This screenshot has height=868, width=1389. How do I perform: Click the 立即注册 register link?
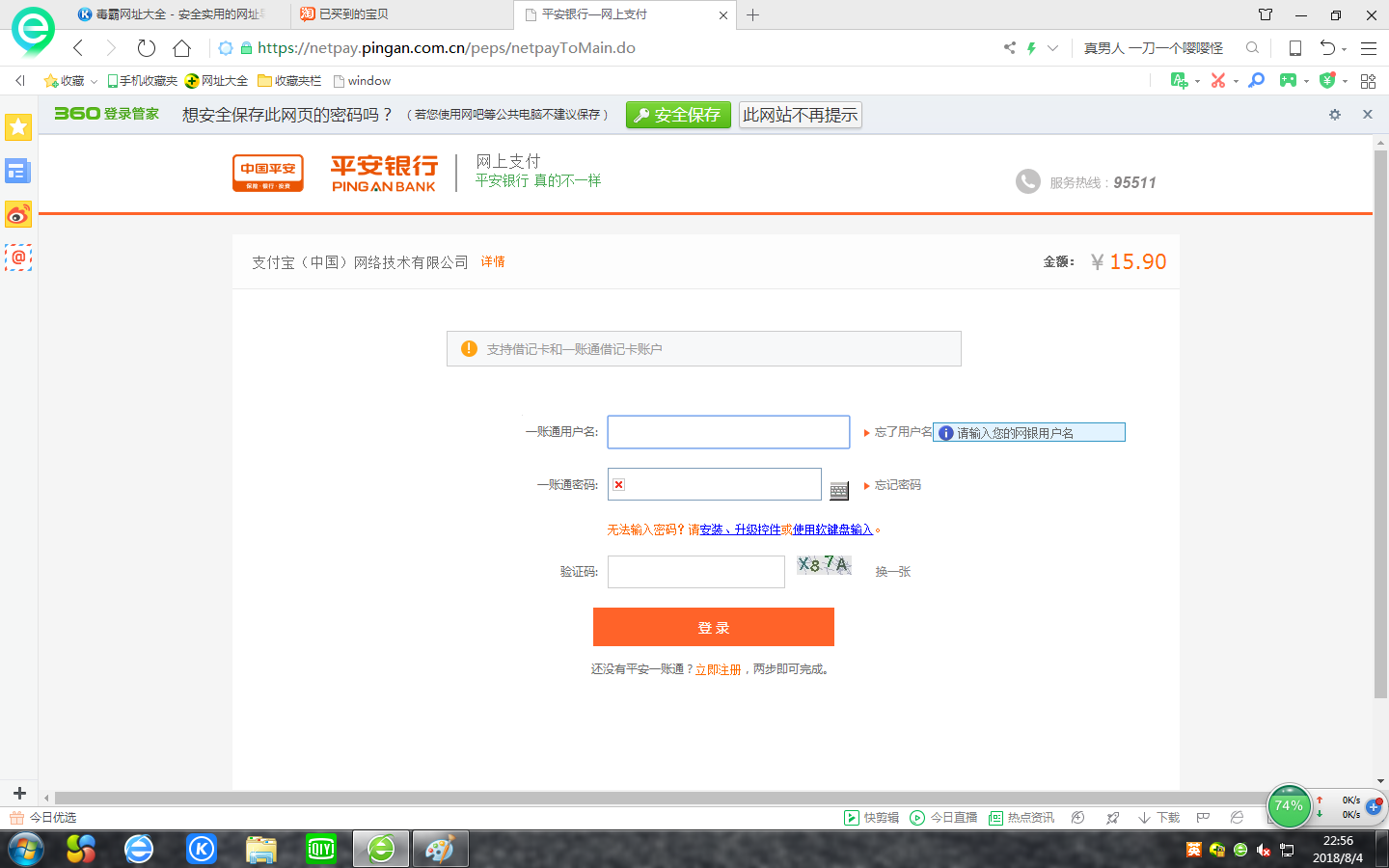pyautogui.click(x=719, y=669)
